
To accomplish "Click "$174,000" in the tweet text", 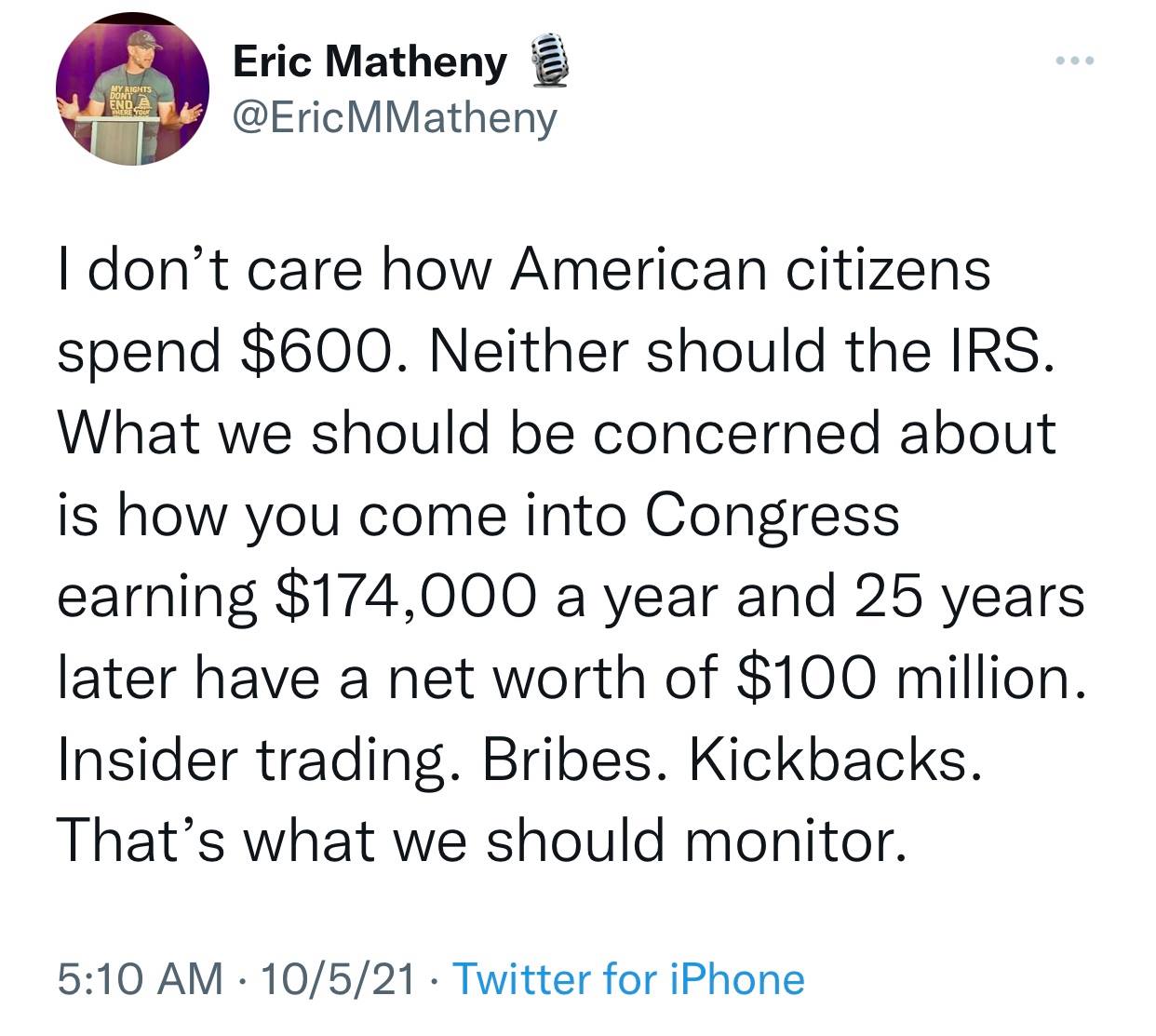I will click(406, 596).
